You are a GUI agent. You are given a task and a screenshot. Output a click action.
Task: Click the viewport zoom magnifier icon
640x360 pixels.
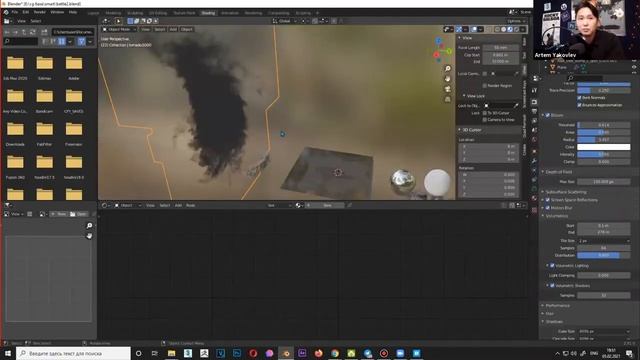448,69
